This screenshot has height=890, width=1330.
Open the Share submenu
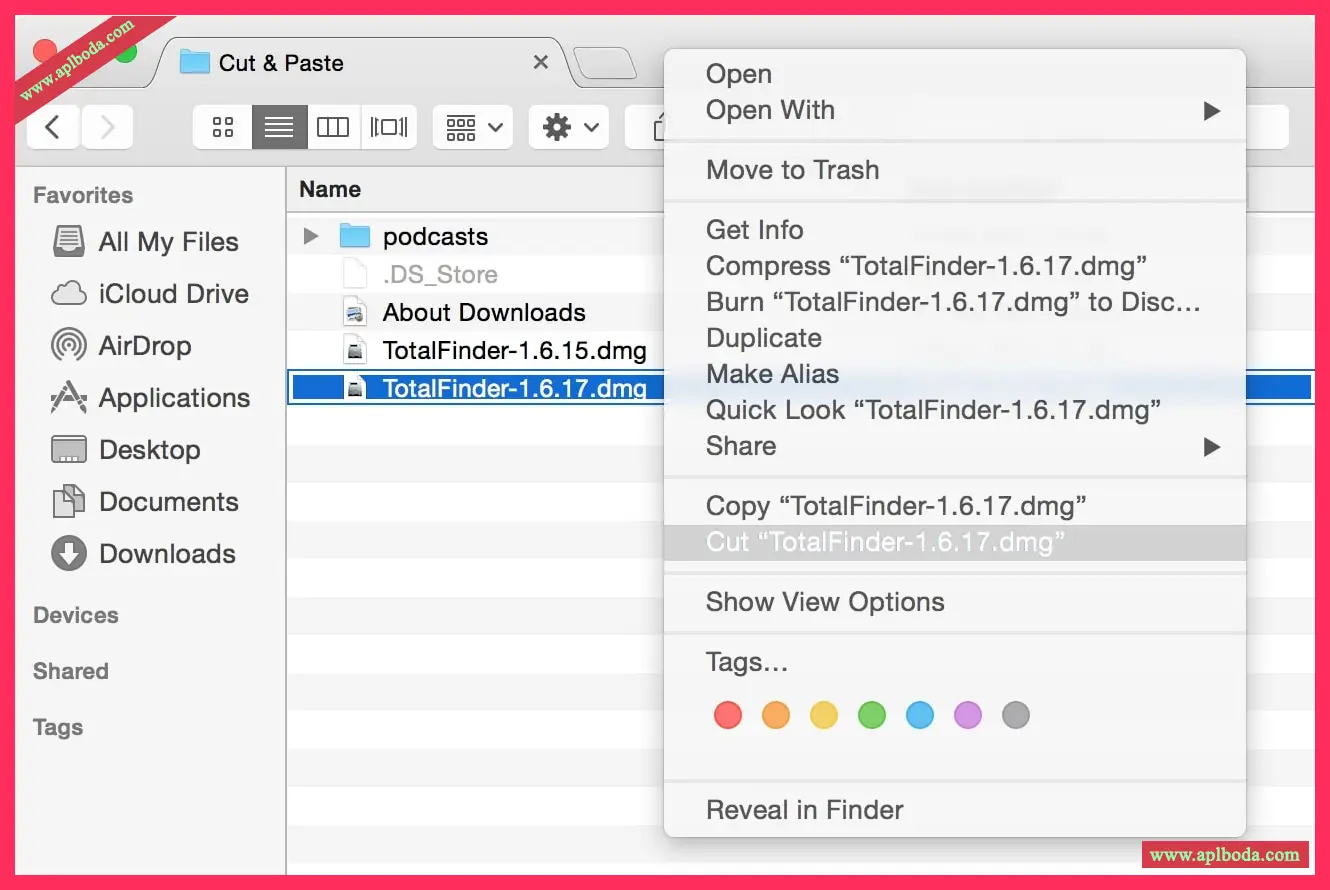click(x=740, y=446)
